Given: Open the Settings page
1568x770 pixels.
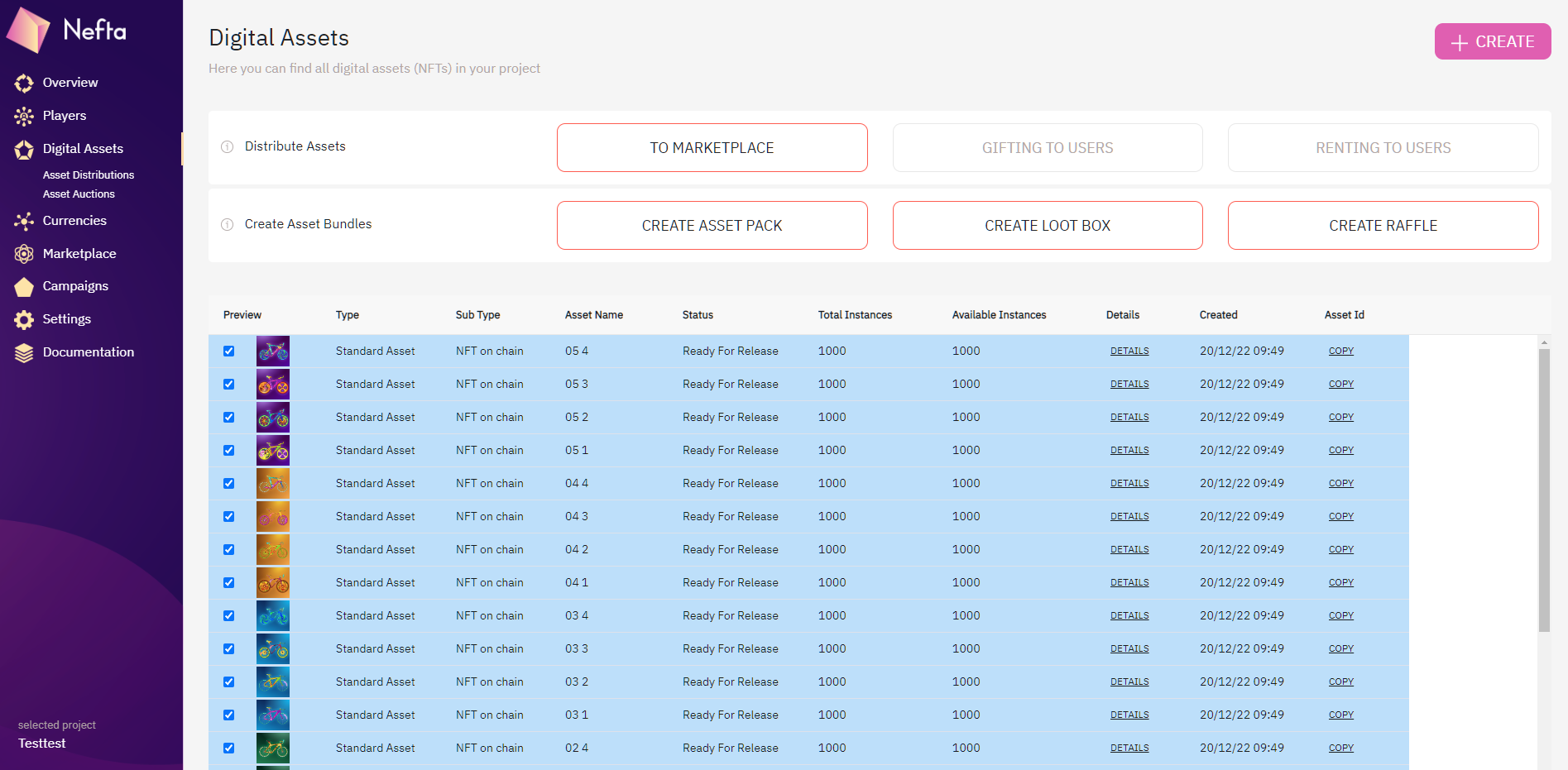Looking at the screenshot, I should click(67, 319).
